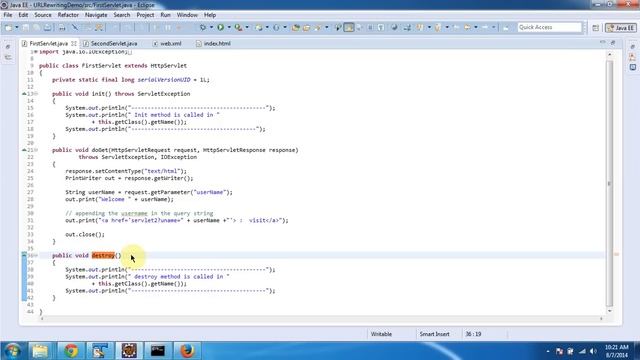The width and height of the screenshot is (640, 360).
Task: Click the Print toolbar icon
Action: [62, 27]
